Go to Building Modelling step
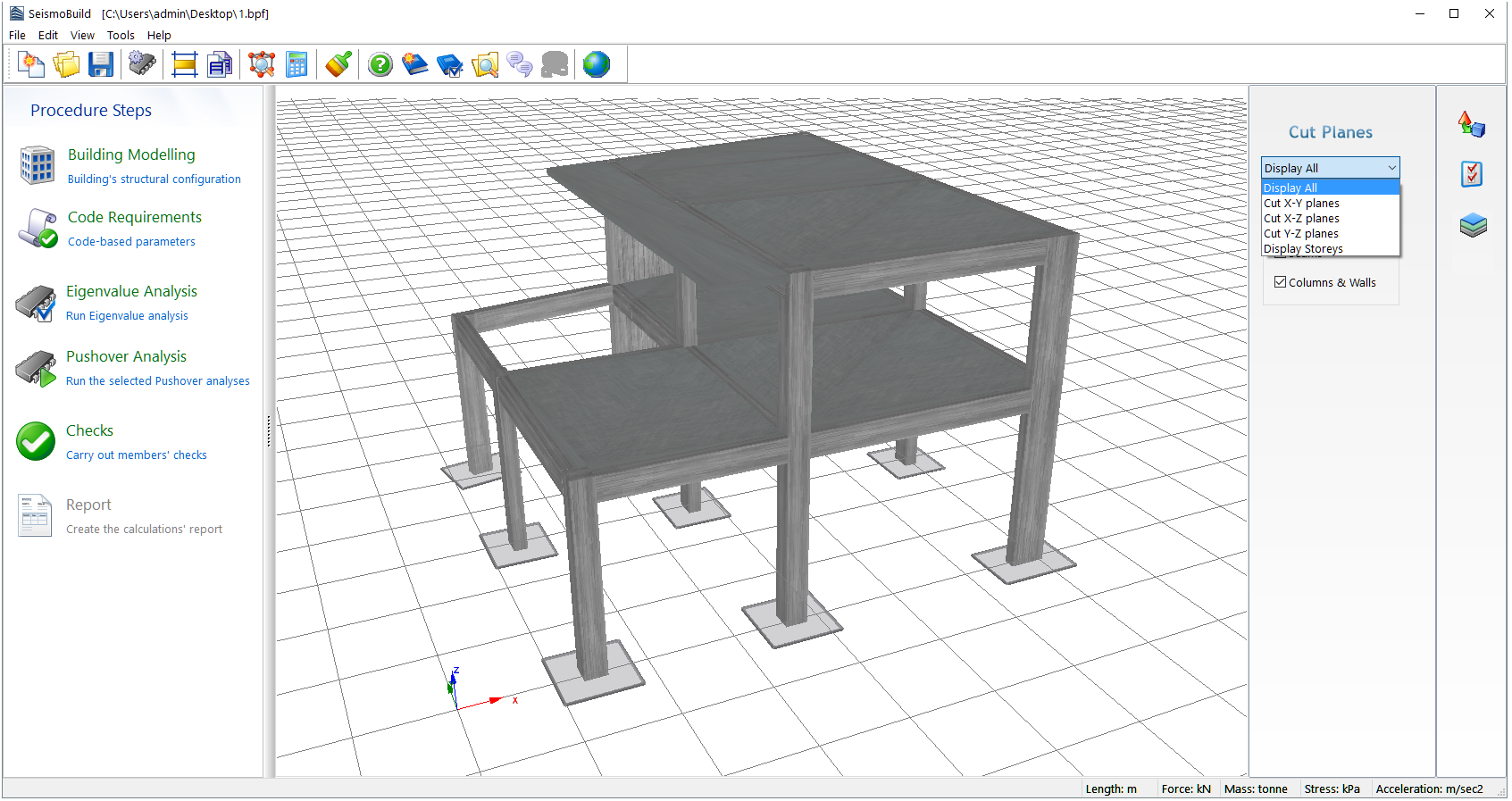Screen dimensions: 1512x801 click(131, 155)
